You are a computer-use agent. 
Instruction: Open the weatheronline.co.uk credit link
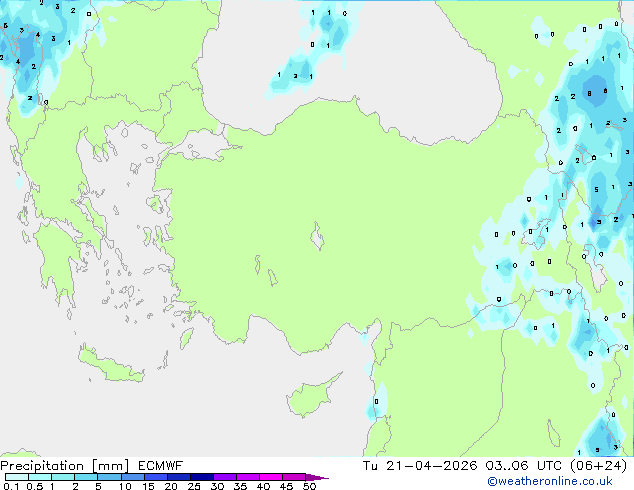[x=550, y=481]
